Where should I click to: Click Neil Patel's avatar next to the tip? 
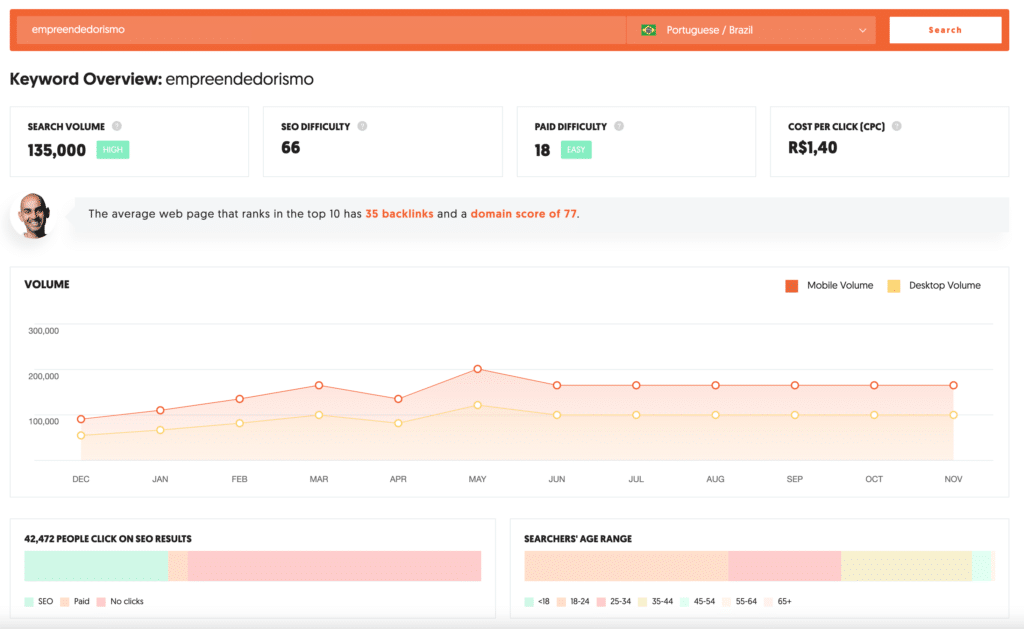coord(34,214)
